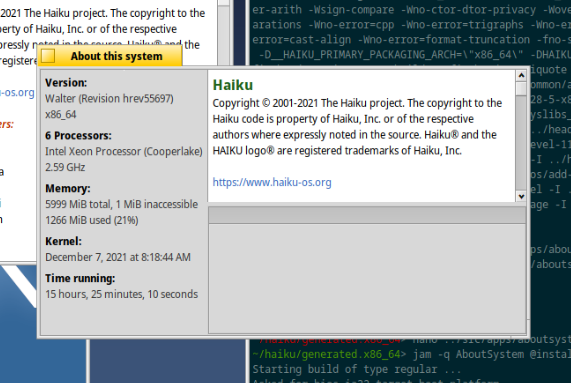Click Walter (Revision hrev55697) text
Viewport: 571px width, 383px height.
tap(109, 99)
